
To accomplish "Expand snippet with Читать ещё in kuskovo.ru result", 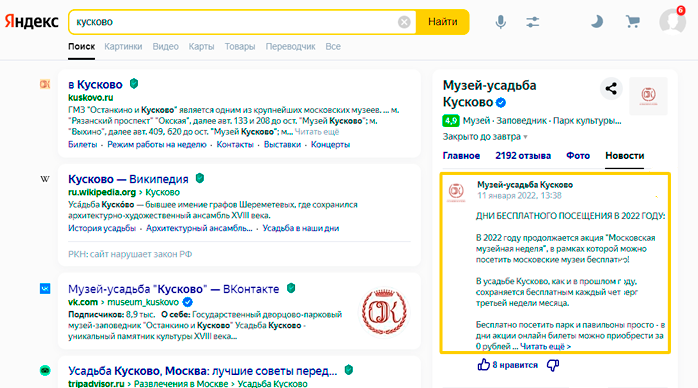I will coord(317,132).
